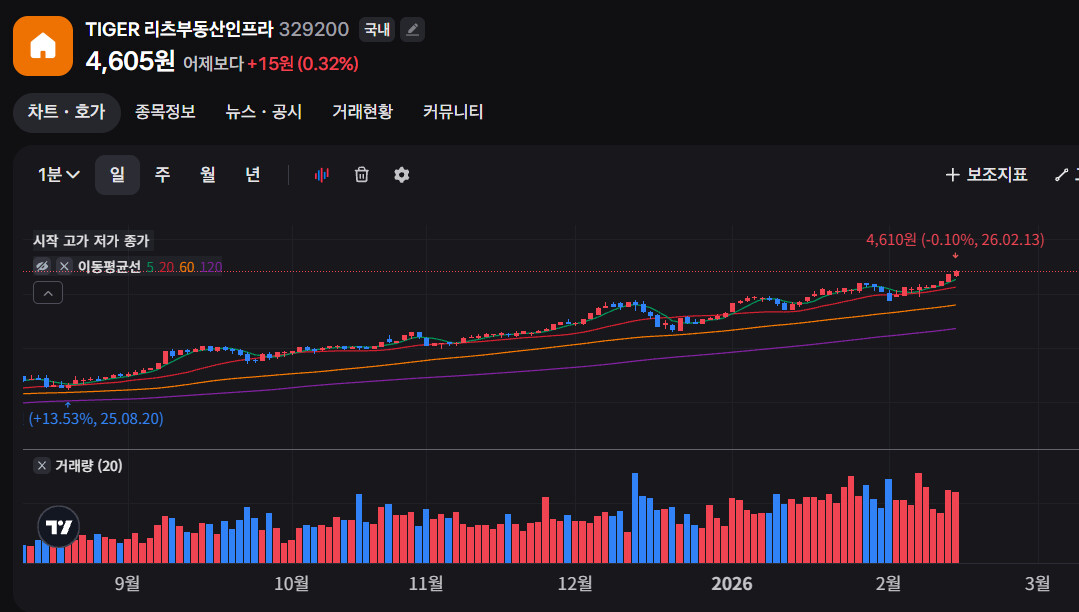The width and height of the screenshot is (1079, 612).
Task: Switch to 주 weekly interval
Action: click(162, 175)
